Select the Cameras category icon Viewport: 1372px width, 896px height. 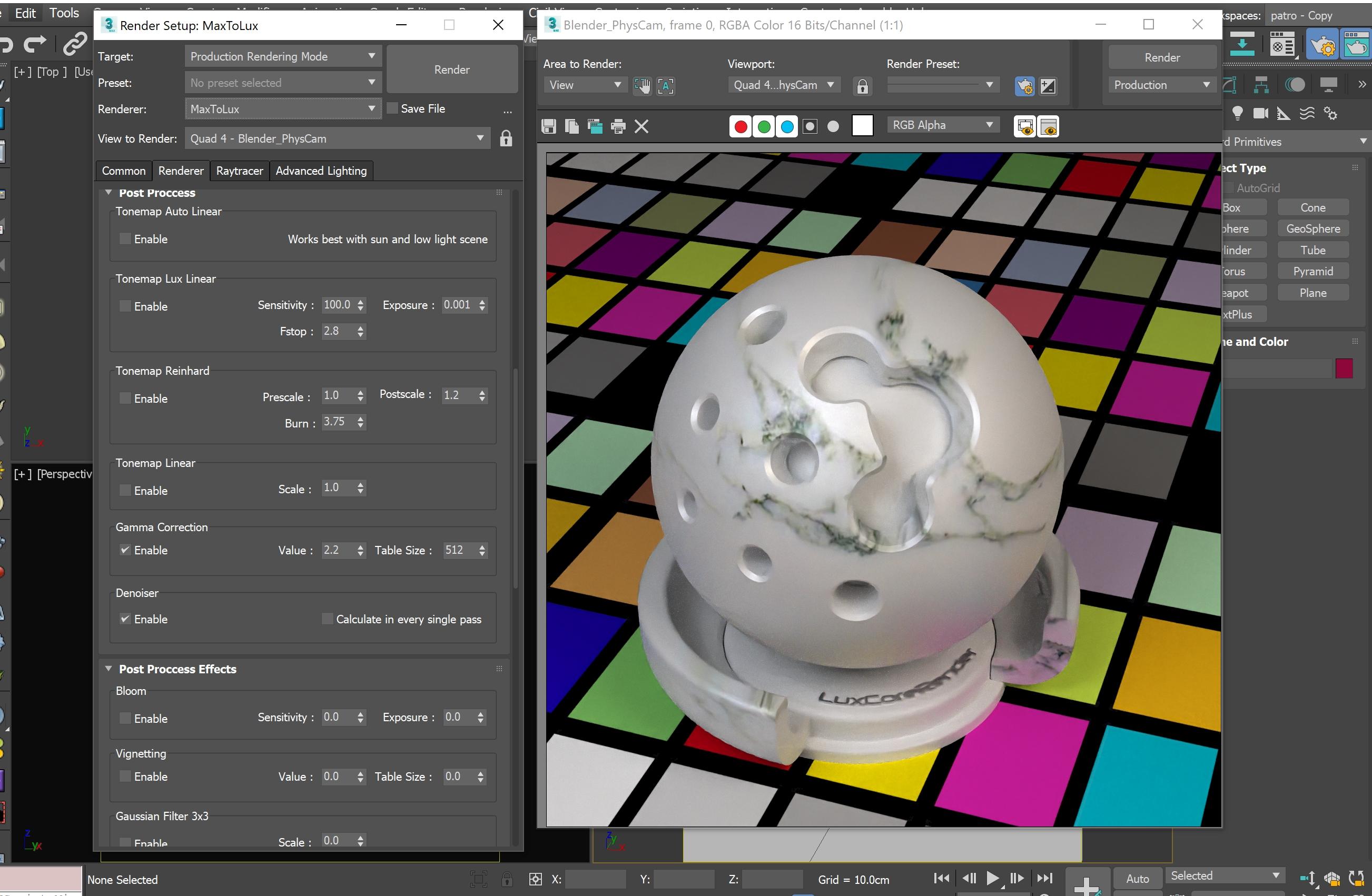click(1261, 114)
